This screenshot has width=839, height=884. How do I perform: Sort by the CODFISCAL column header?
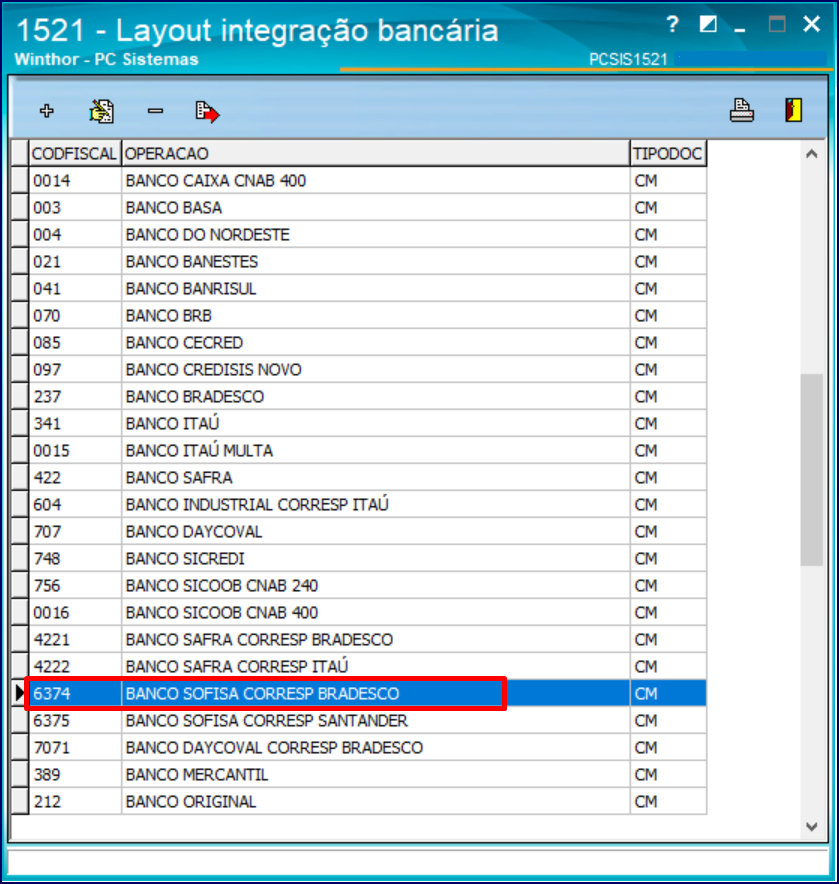[75, 153]
